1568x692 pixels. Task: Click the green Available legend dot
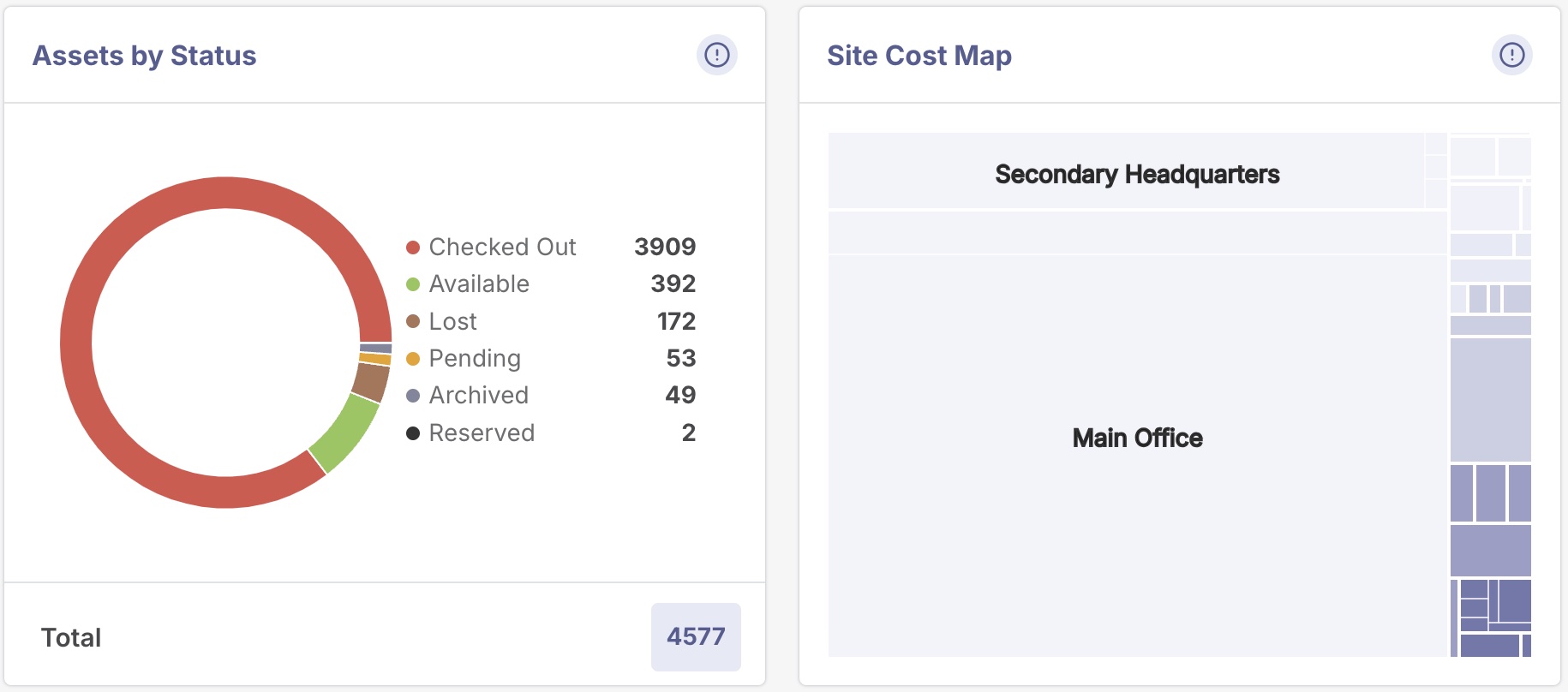coord(413,284)
